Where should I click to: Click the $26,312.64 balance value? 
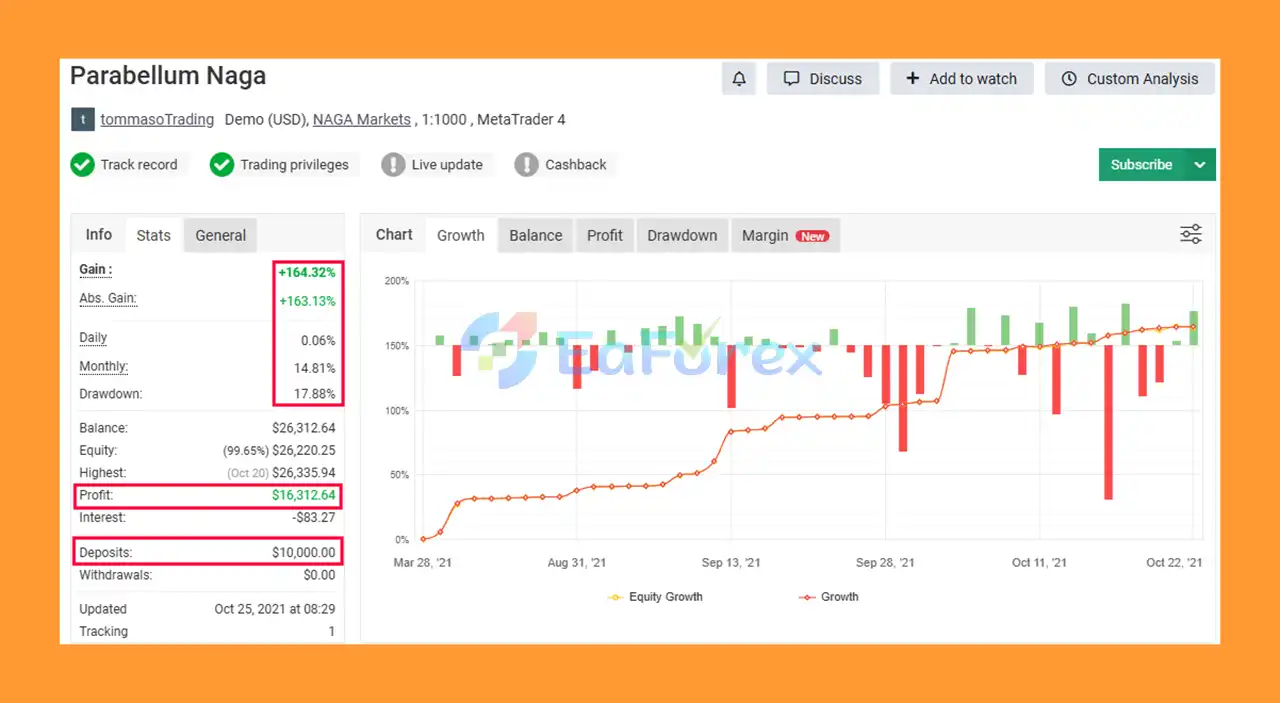coord(304,428)
